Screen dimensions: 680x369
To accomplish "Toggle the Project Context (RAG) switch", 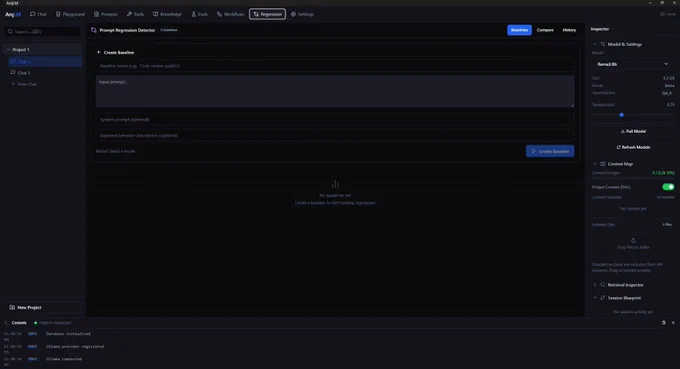I will point(668,187).
